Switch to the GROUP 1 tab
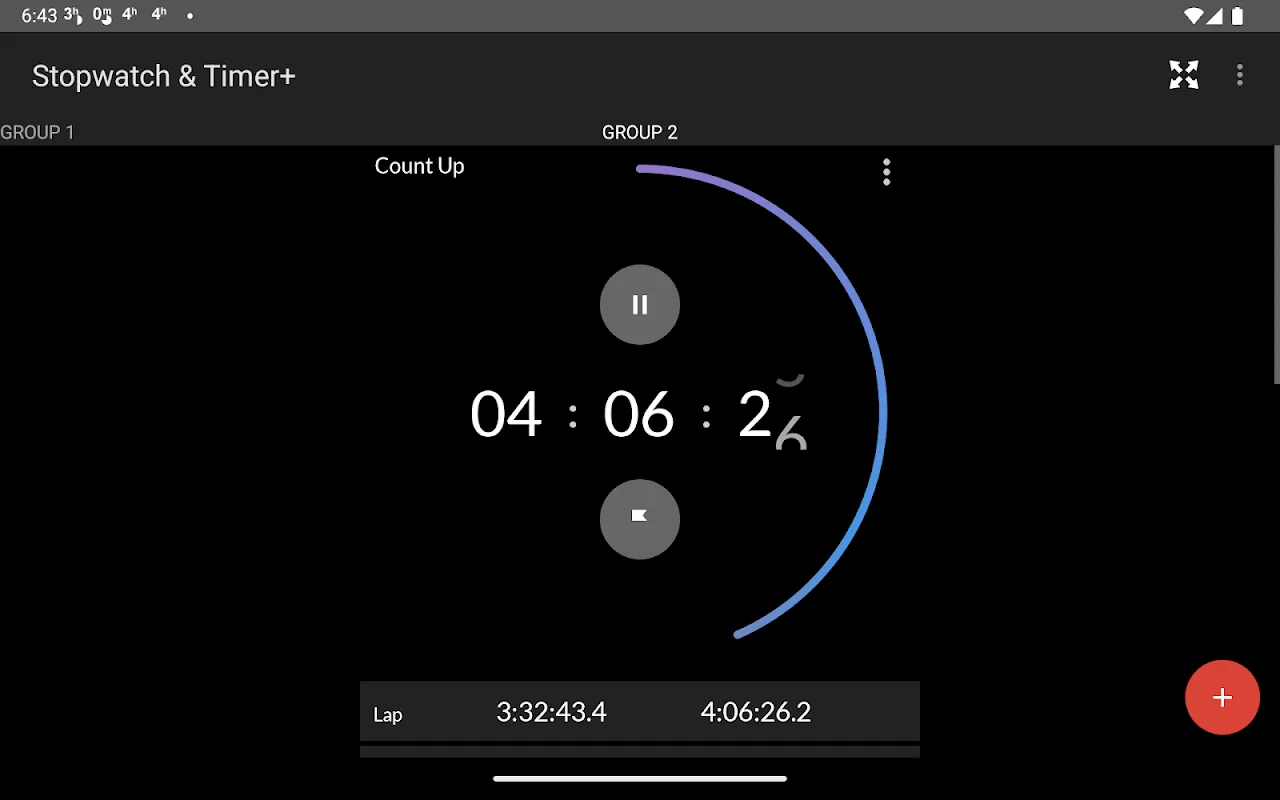Screen dimensions: 1280x800 pyautogui.click(x=37, y=132)
